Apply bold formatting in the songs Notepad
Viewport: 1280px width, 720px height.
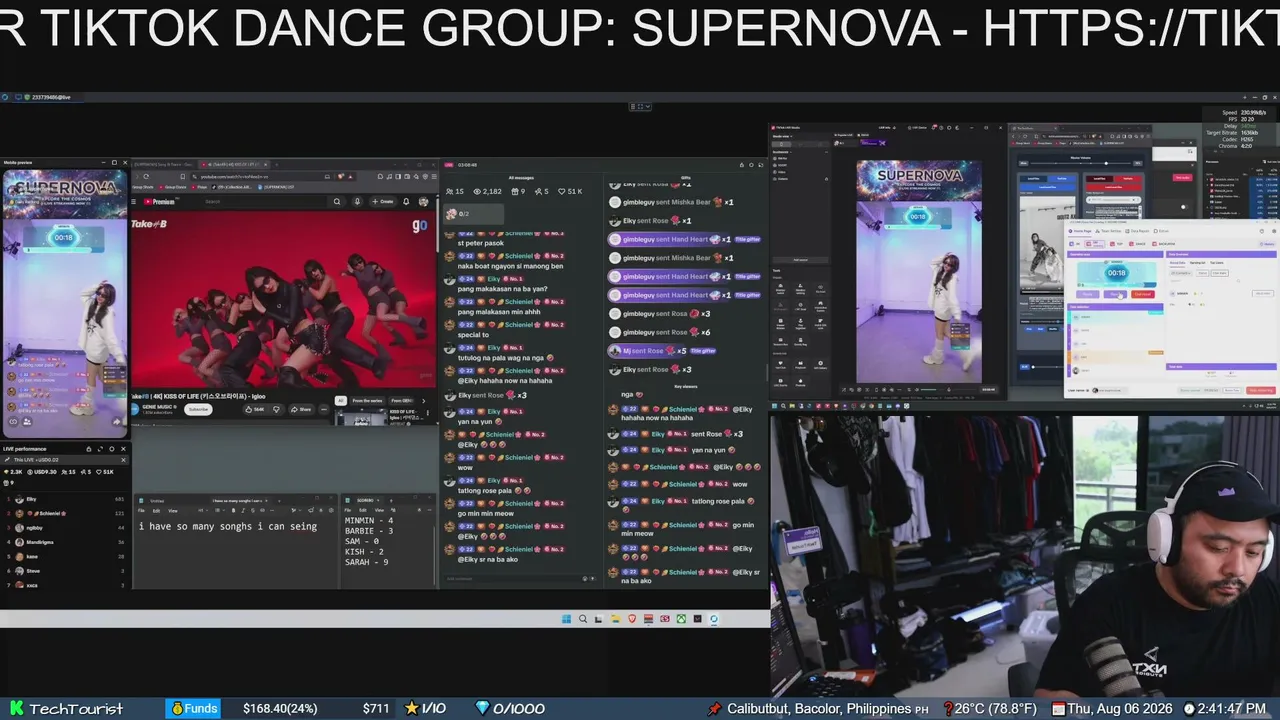(233, 510)
